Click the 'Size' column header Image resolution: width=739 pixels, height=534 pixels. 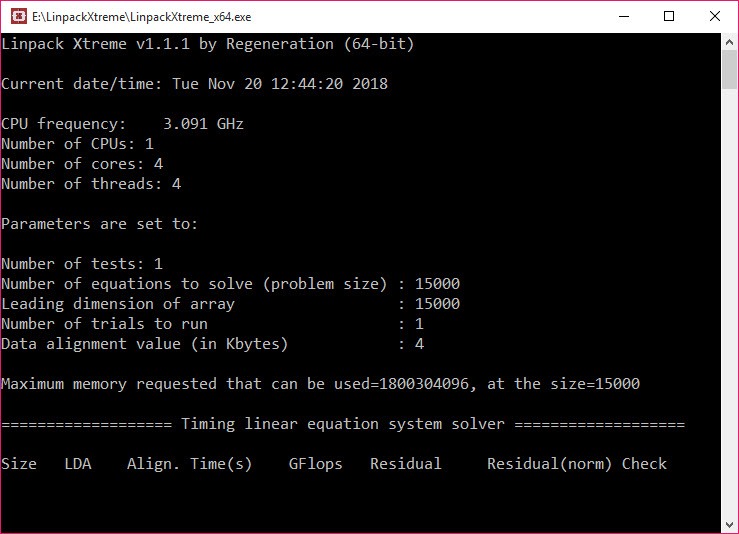click(x=19, y=464)
